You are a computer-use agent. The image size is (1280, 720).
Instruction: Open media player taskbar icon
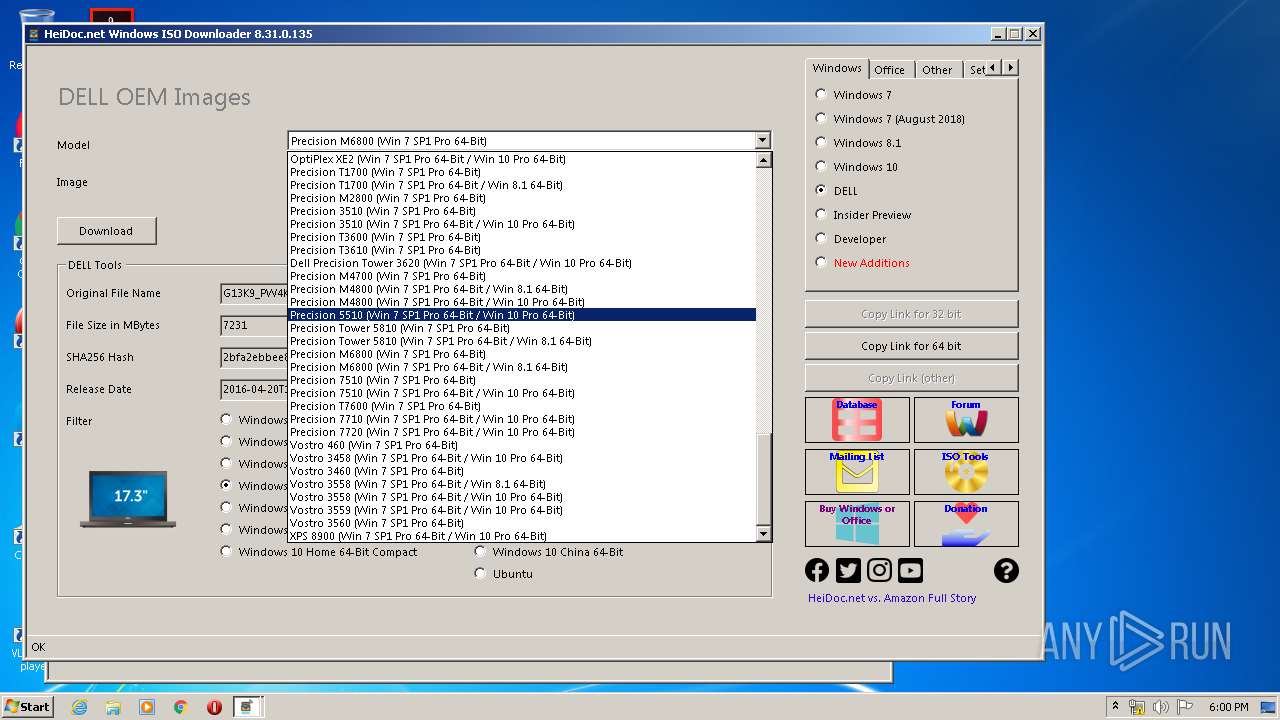pos(147,707)
